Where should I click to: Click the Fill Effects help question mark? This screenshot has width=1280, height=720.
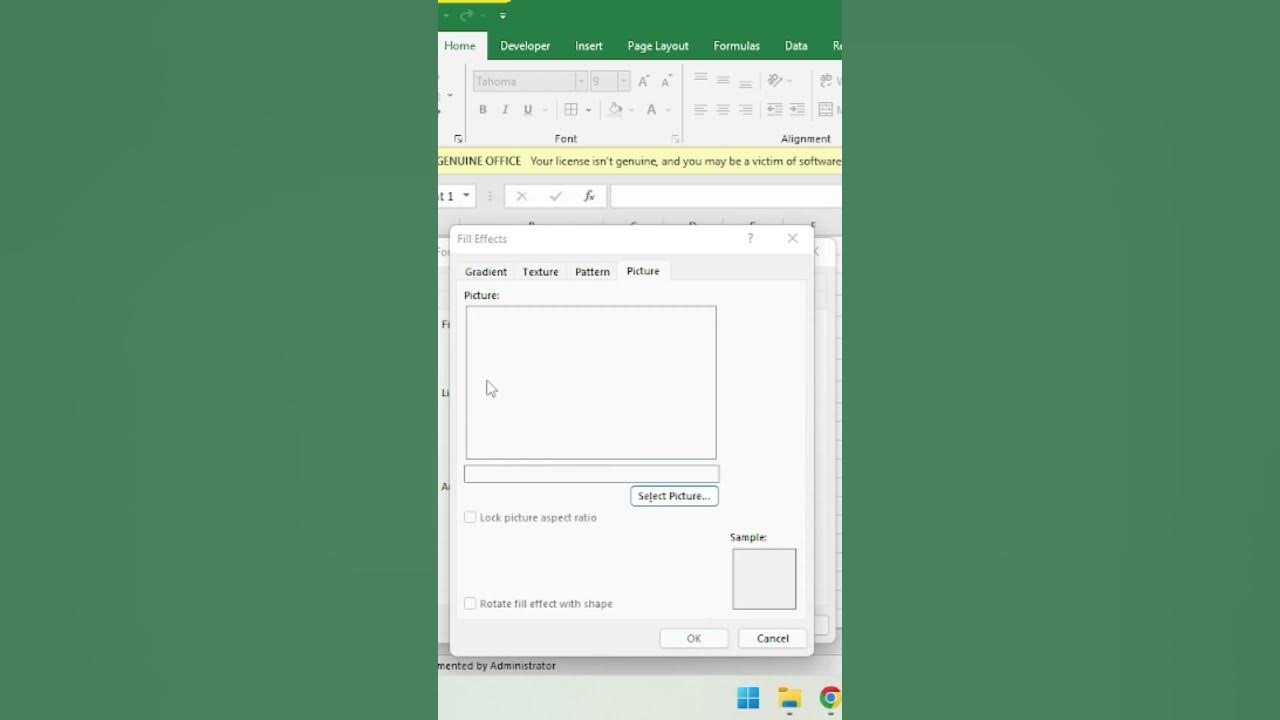[750, 238]
